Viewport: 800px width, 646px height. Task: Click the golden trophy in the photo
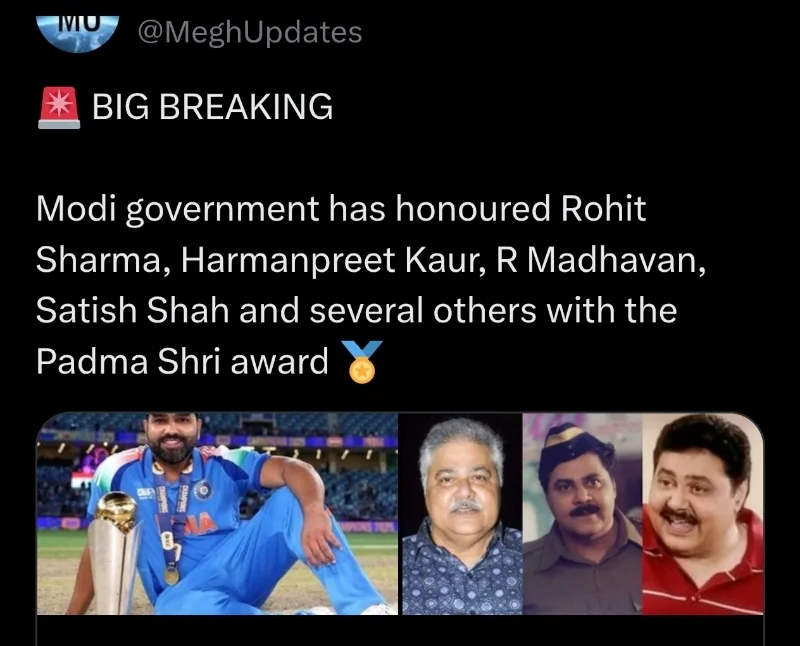115,553
